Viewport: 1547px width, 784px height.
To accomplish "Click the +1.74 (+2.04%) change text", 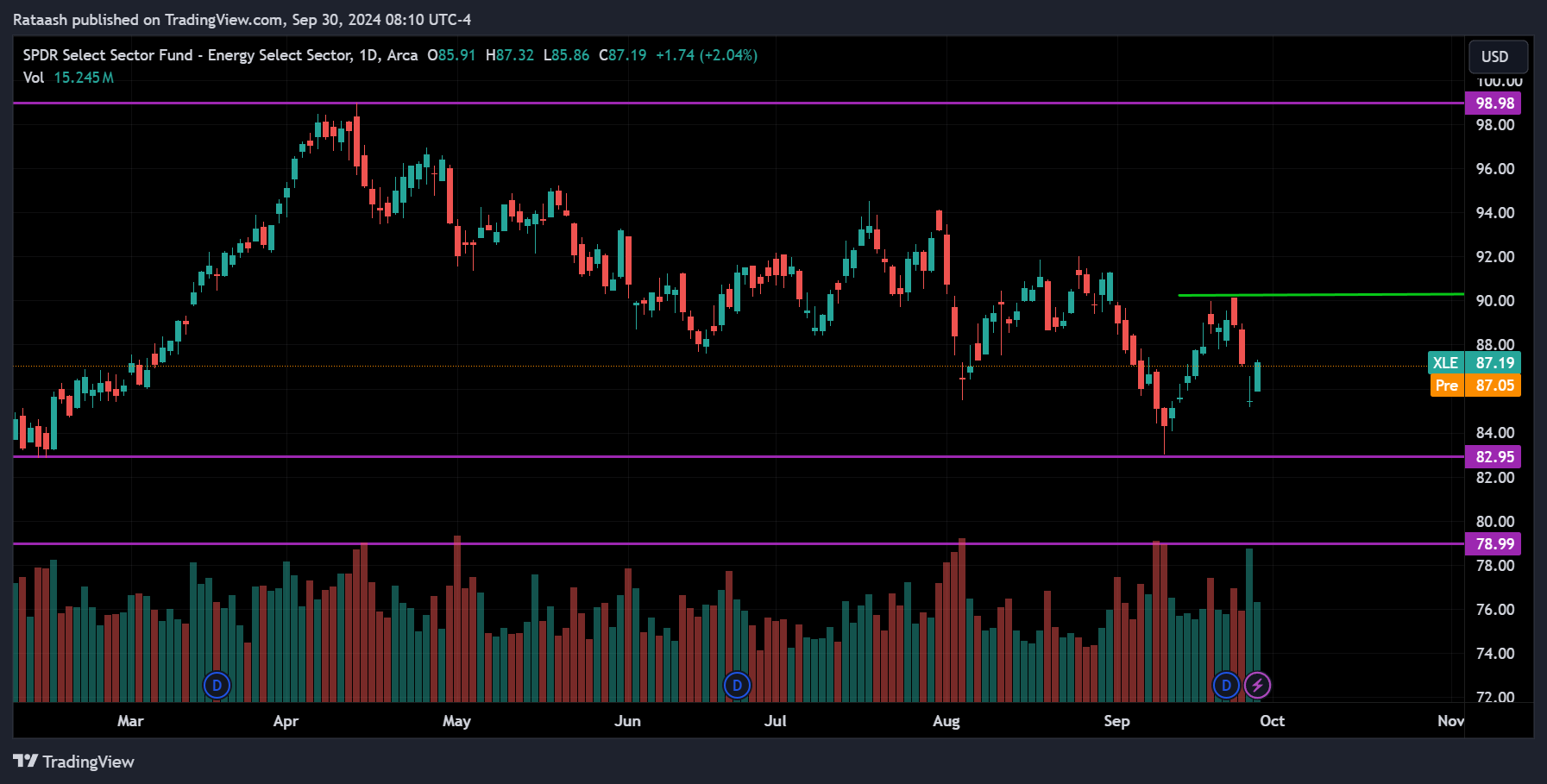I will pos(707,55).
